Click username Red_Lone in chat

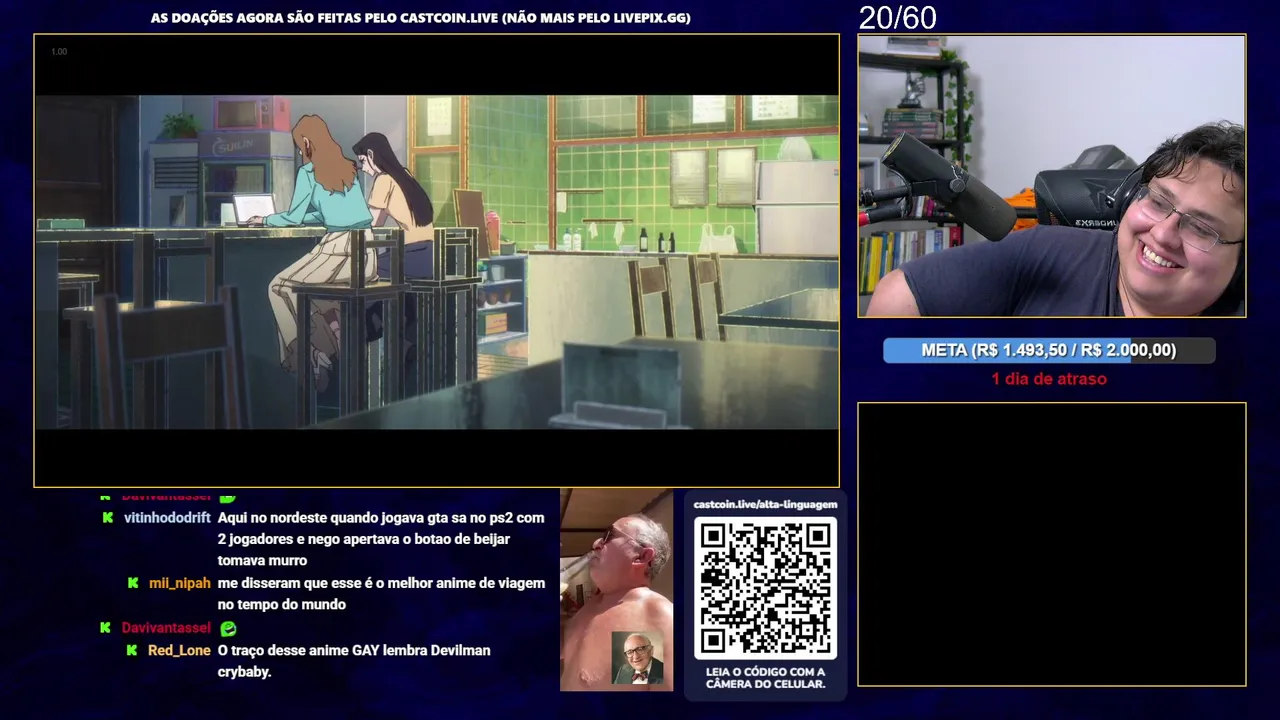click(179, 650)
